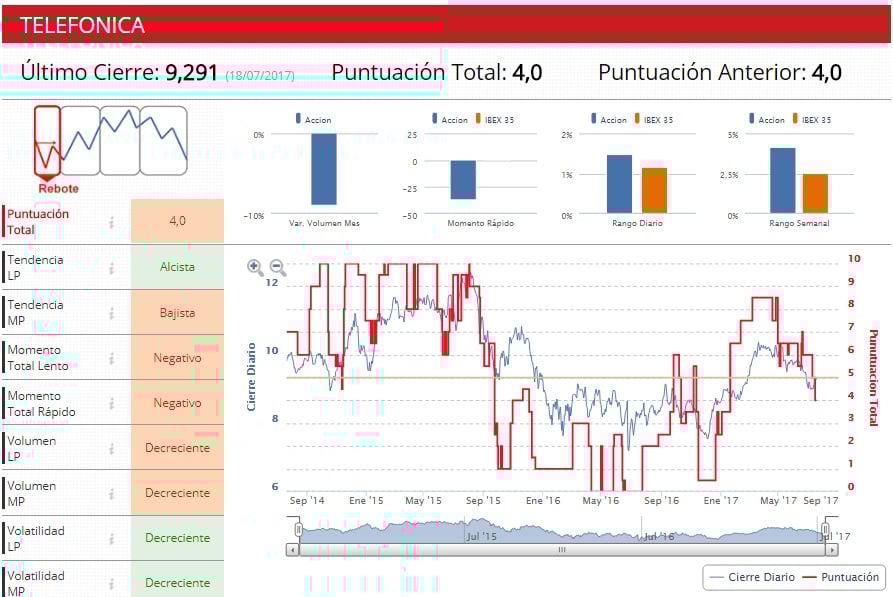
Task: Click the Tendencia LP row label
Action: click(x=35, y=268)
